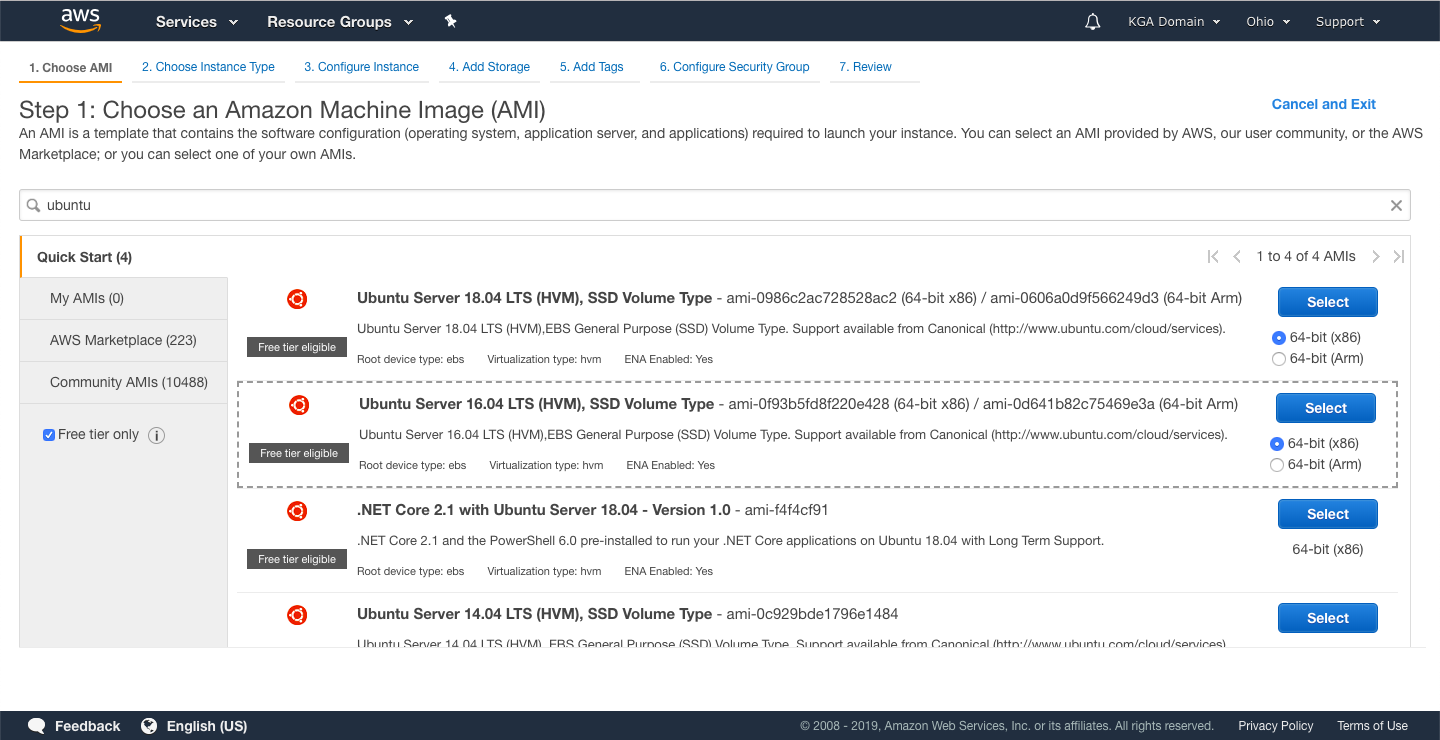1440x740 pixels.
Task: Open the notifications bell icon
Action: [x=1092, y=21]
